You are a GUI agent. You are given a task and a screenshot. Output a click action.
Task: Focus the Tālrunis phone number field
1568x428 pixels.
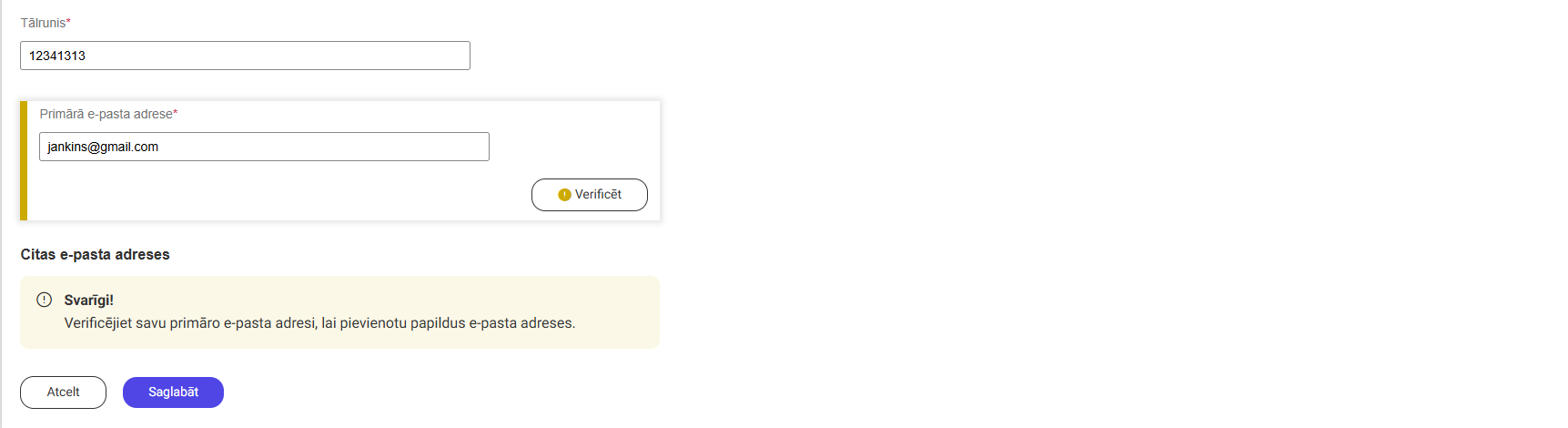coord(245,56)
